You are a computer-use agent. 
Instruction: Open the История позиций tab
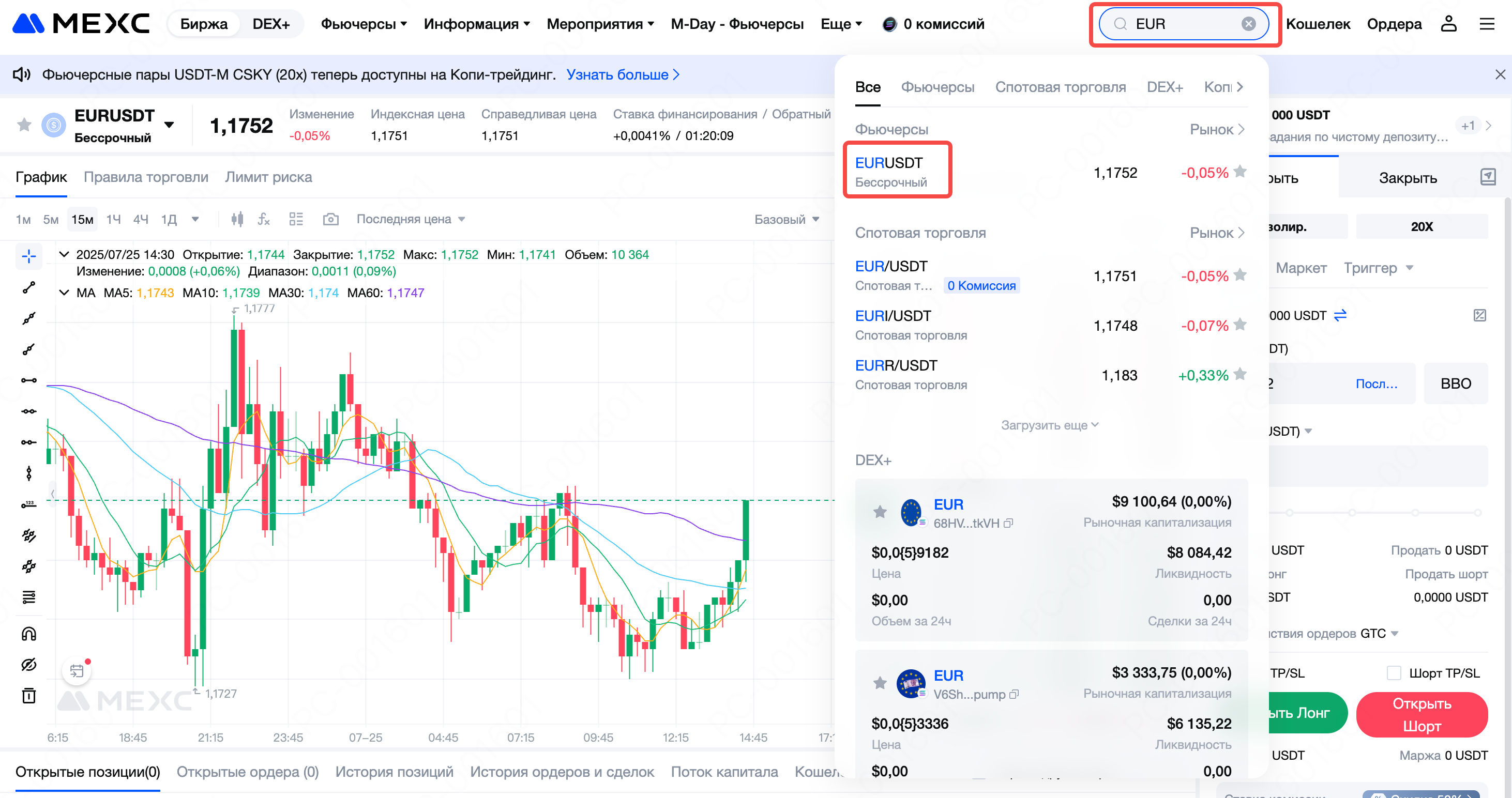coord(395,772)
